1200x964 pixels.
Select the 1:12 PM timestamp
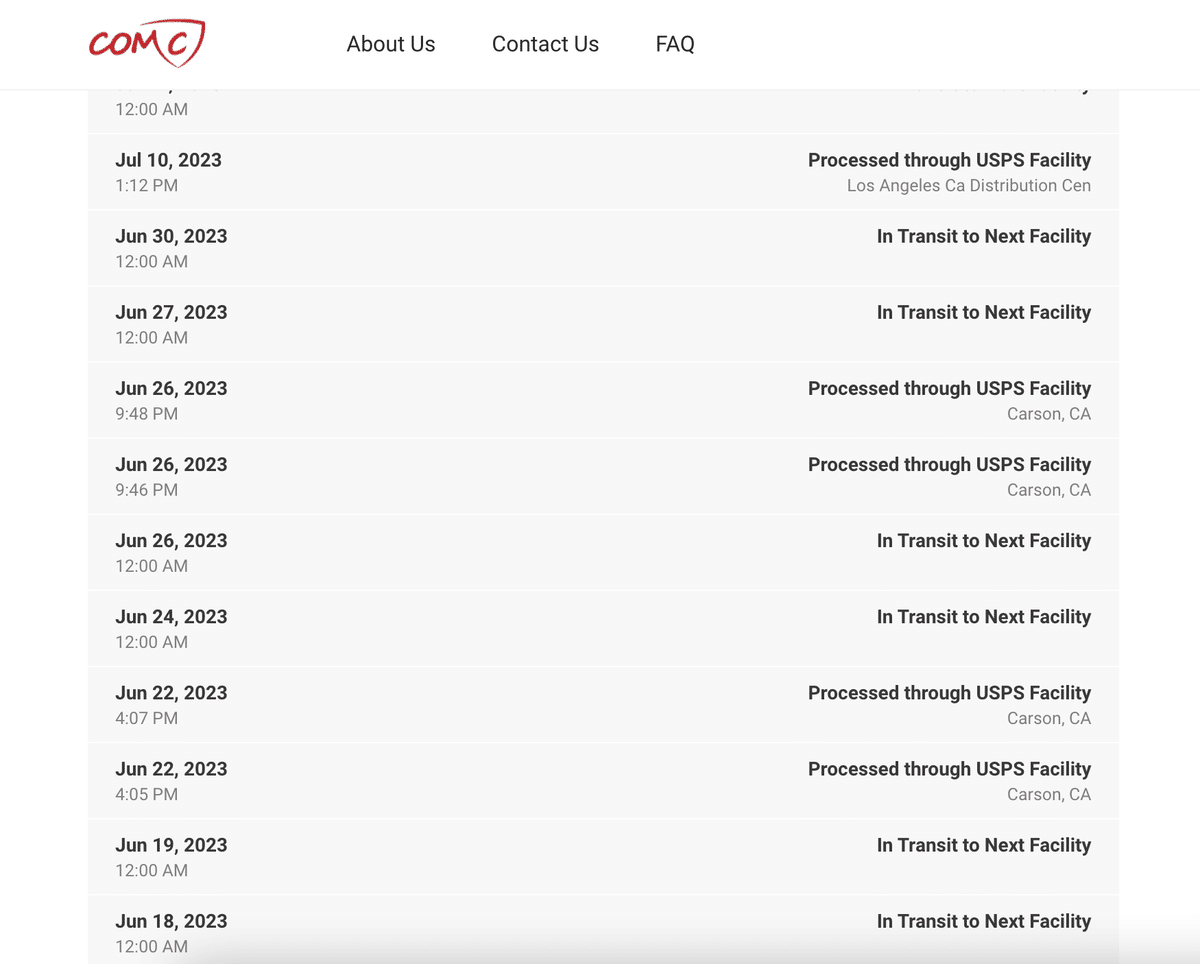(146, 186)
